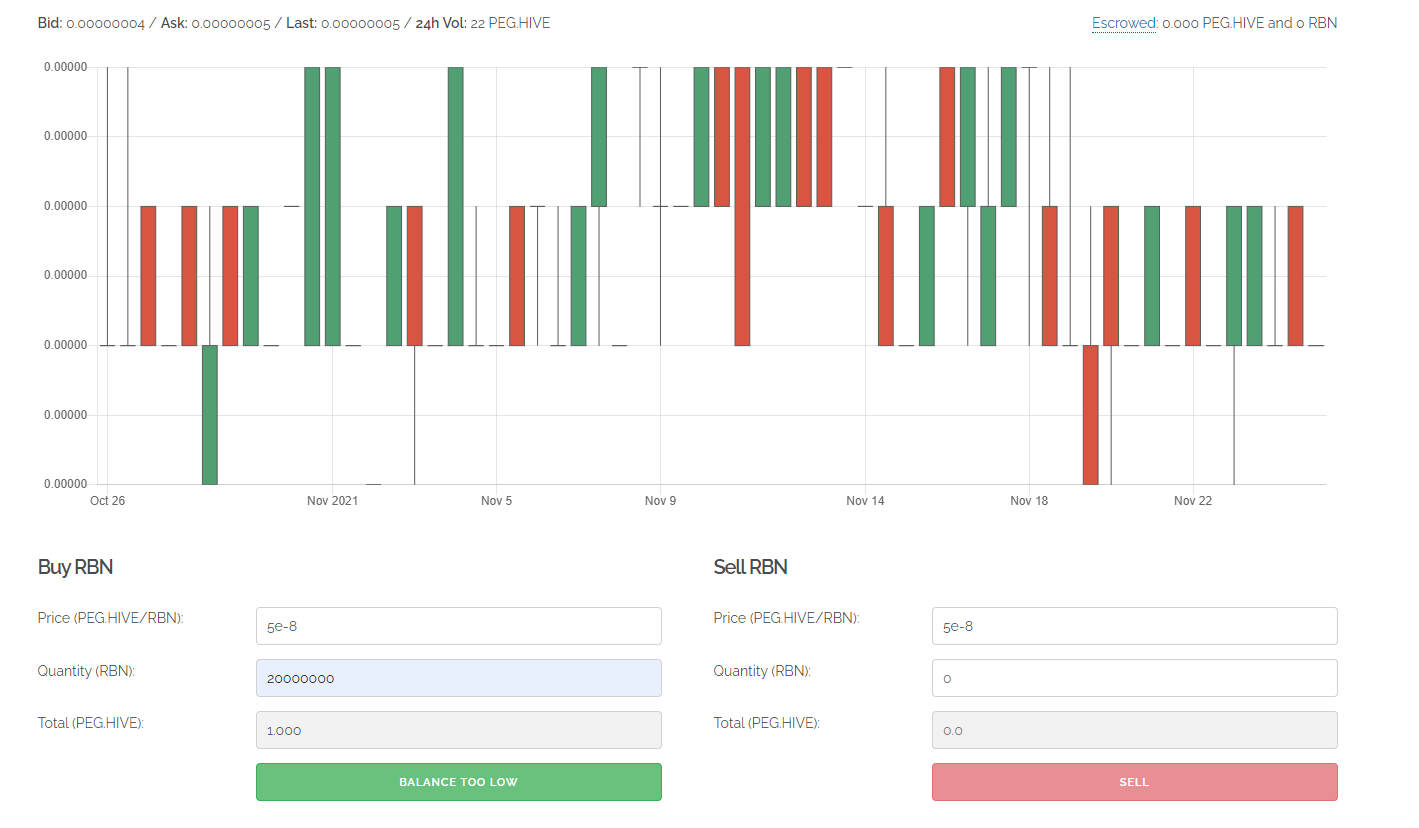
Task: Click escrowed balance text '0.000 PEG.HIVE and 0 RBN'
Action: click(x=1249, y=23)
